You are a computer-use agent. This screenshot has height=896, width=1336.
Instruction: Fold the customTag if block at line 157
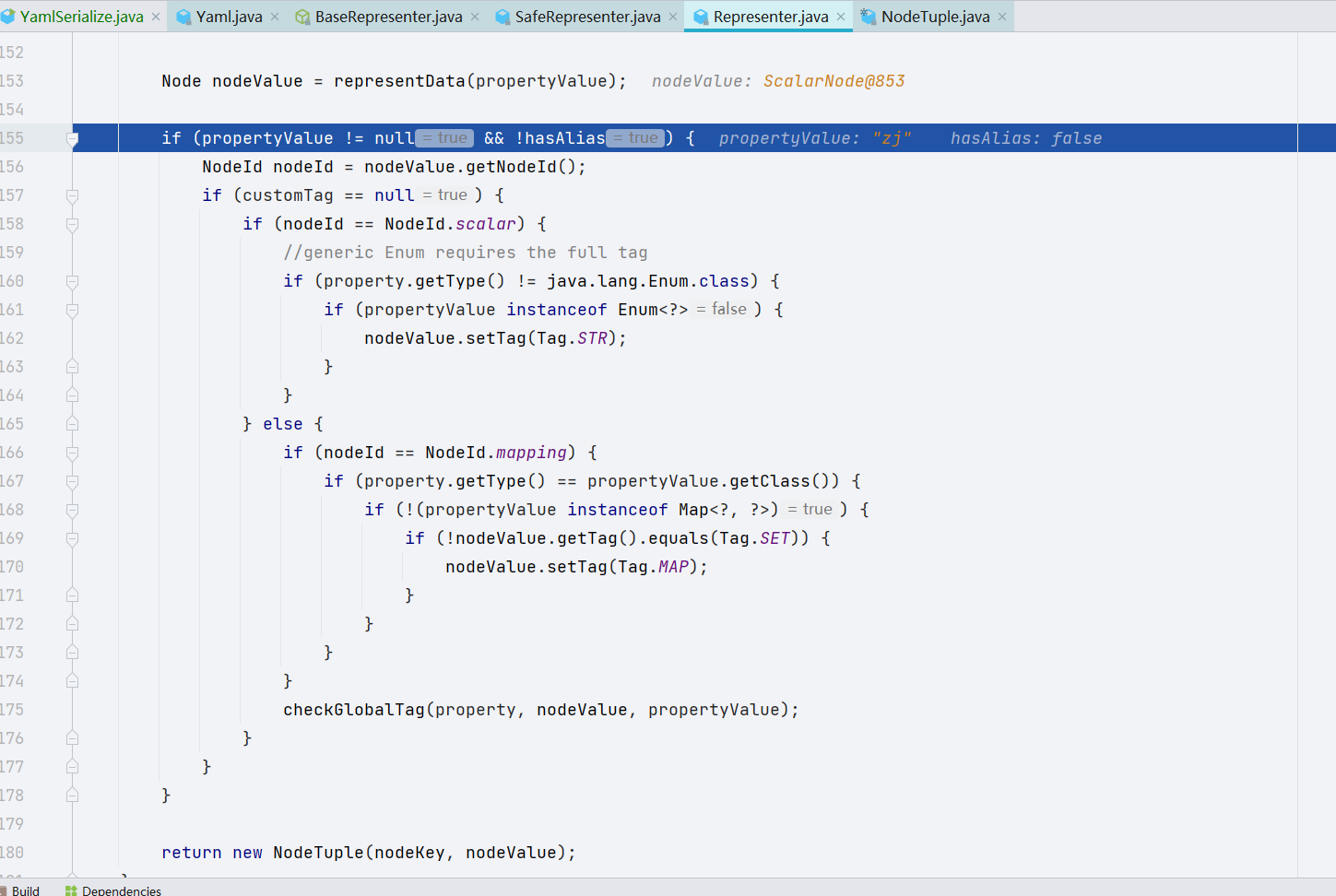[73, 195]
